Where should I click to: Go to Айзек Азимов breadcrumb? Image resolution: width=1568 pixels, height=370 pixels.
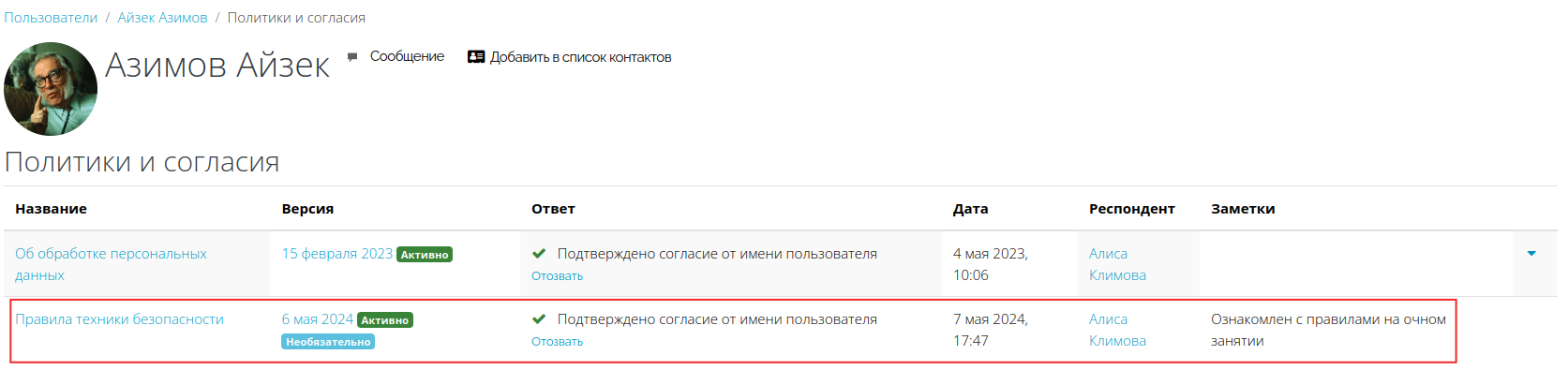162,18
